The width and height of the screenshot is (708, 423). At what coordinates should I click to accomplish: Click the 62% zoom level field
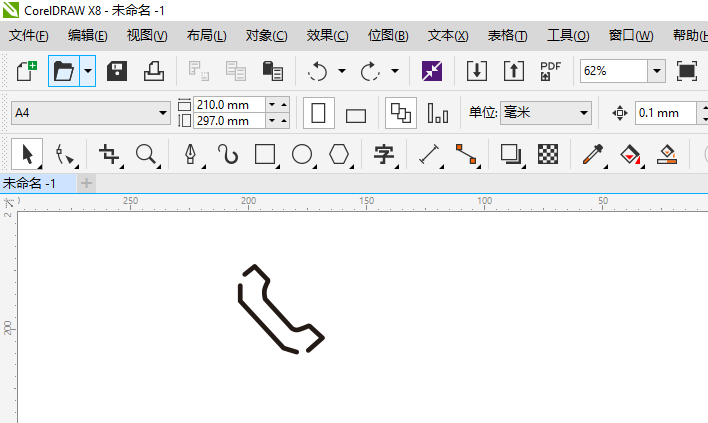point(614,71)
